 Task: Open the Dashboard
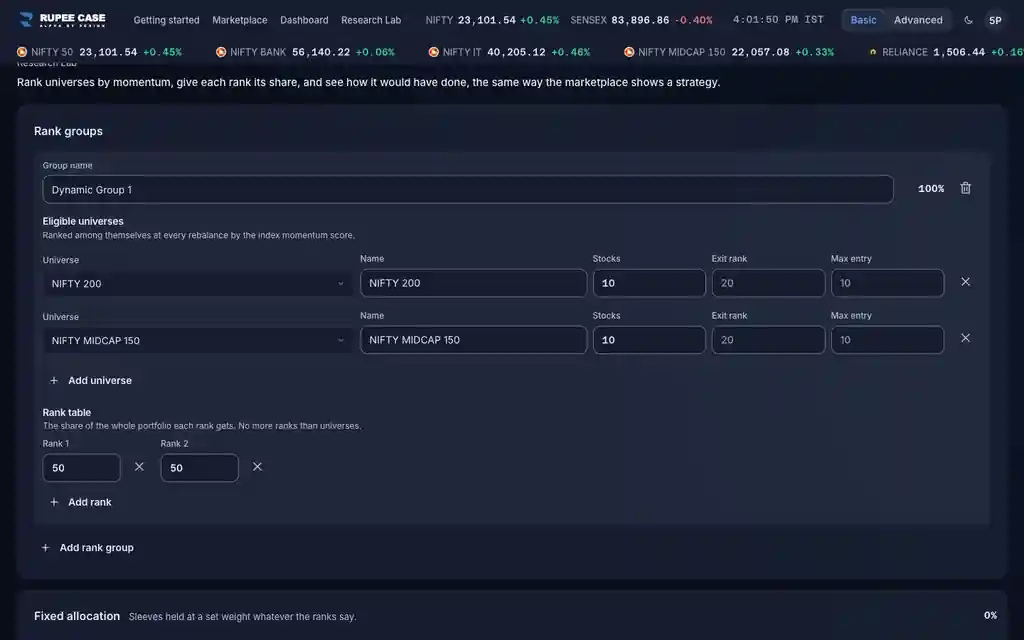[x=304, y=20]
